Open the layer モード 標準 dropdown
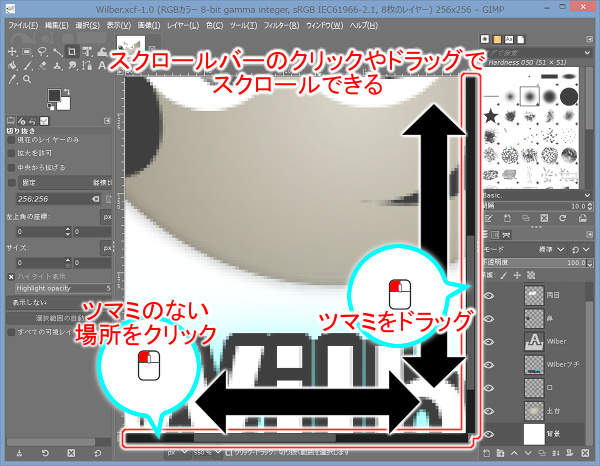The height and width of the screenshot is (466, 600). click(551, 249)
